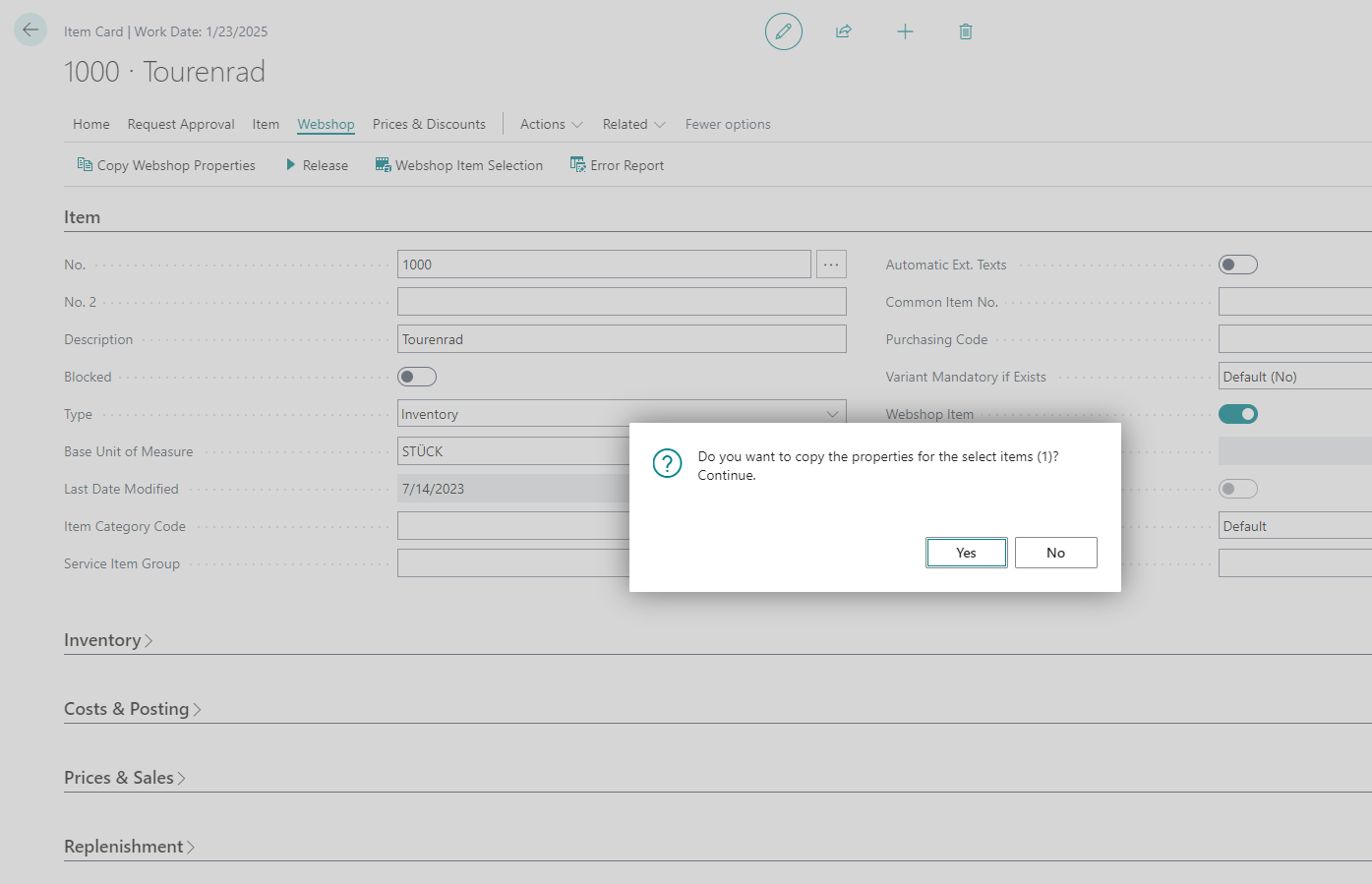Click the Item Category Code field
The height and width of the screenshot is (884, 1372).
(x=513, y=526)
